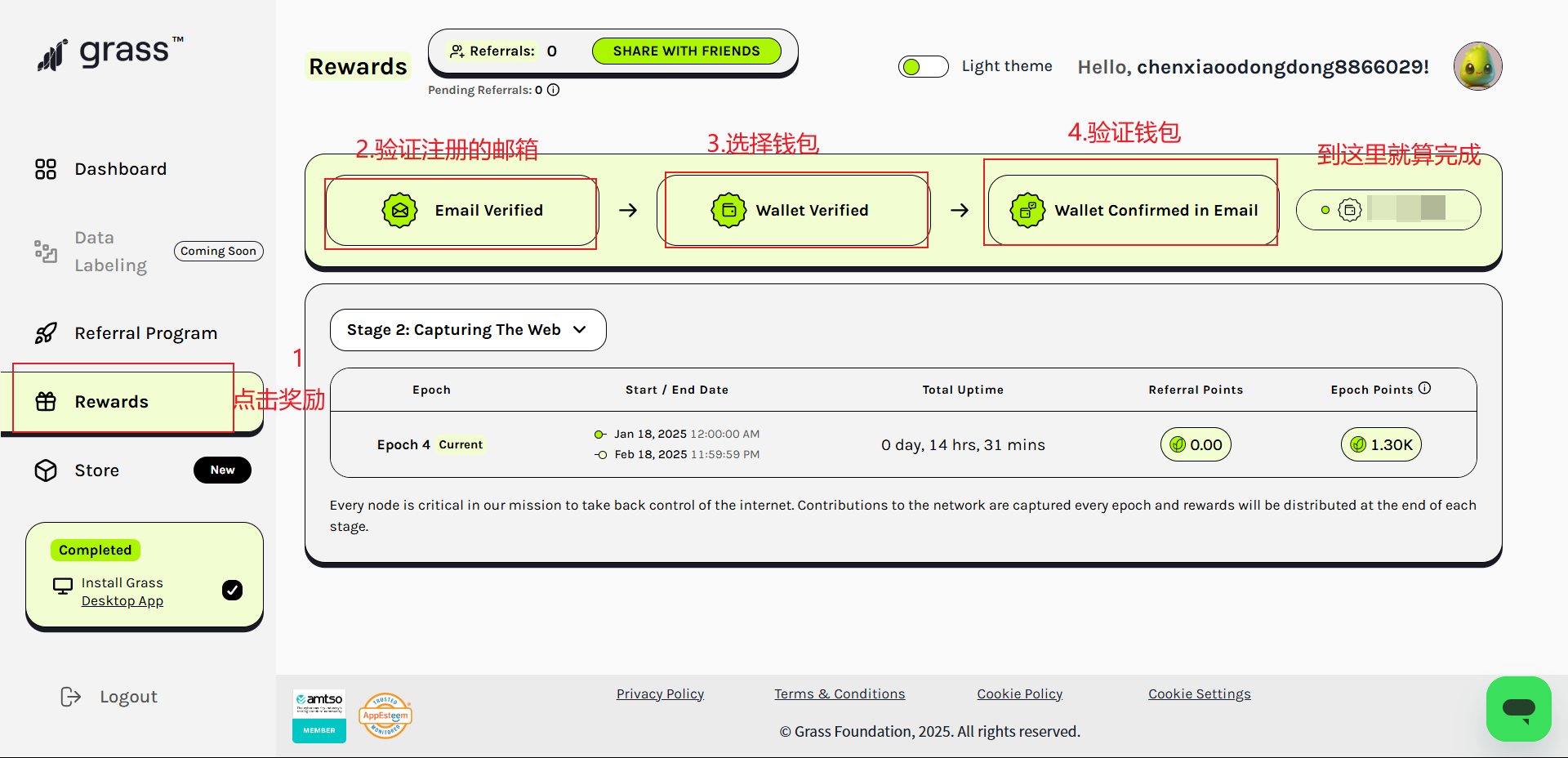Open the Store page

(x=96, y=470)
